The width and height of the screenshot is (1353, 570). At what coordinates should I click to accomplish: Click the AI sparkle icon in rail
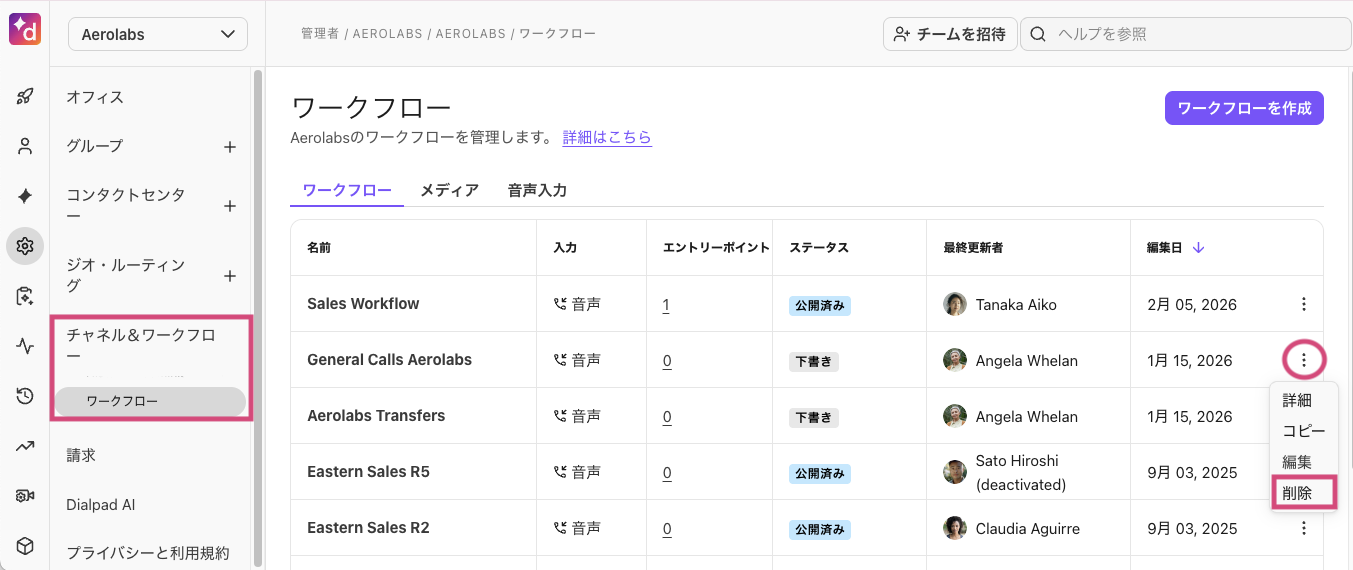25,196
